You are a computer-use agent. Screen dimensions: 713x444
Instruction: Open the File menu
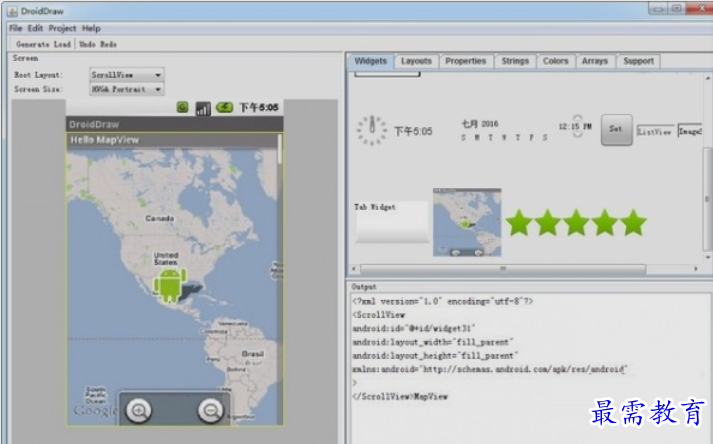pyautogui.click(x=15, y=28)
